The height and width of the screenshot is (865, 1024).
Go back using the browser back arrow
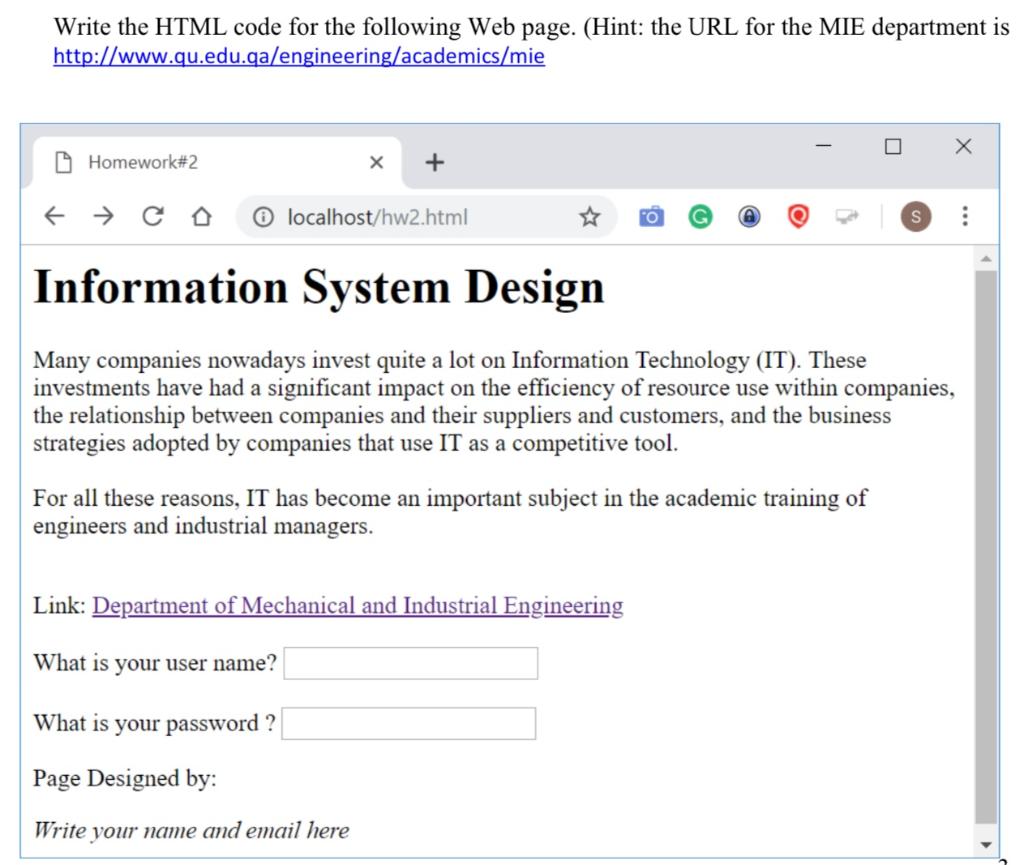point(54,216)
